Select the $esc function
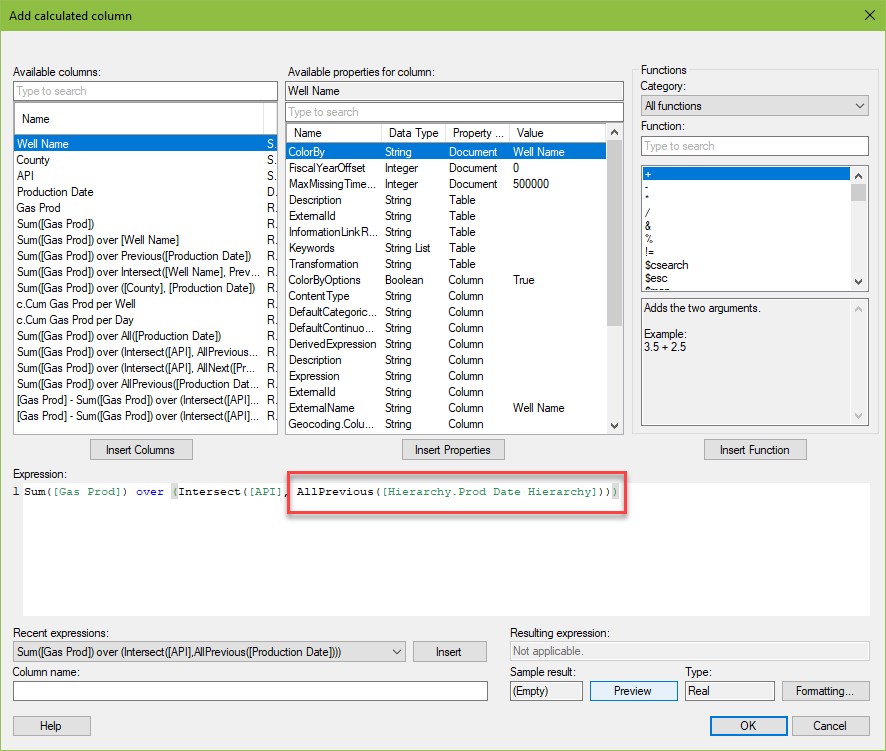Viewport: 886px width, 751px height. 746,278
